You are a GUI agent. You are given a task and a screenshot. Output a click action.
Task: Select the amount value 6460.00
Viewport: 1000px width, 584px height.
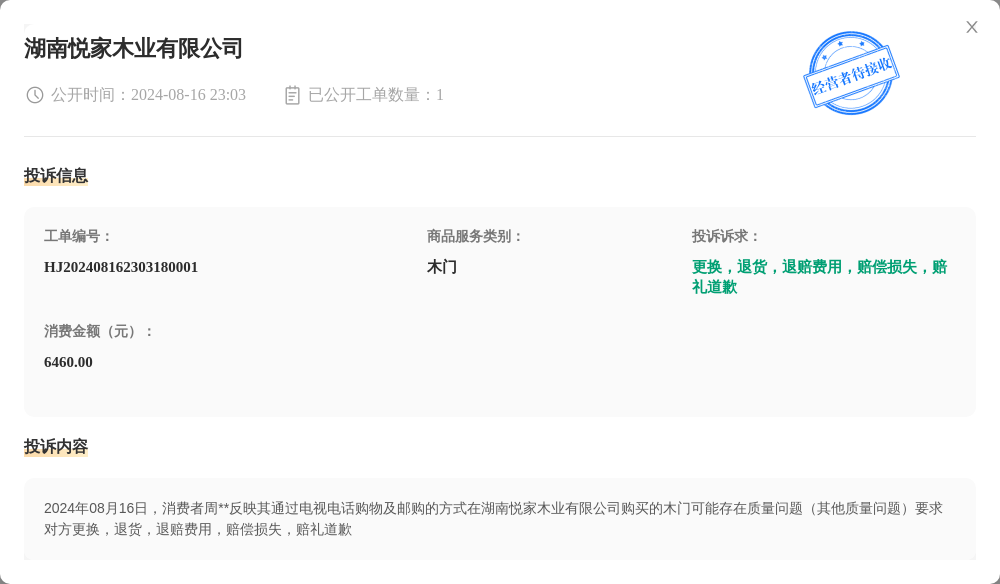point(68,362)
